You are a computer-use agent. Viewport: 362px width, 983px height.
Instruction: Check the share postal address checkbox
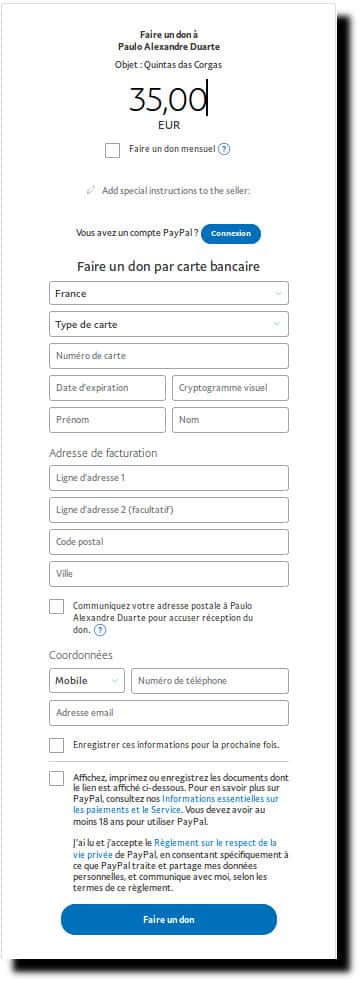coord(56,606)
